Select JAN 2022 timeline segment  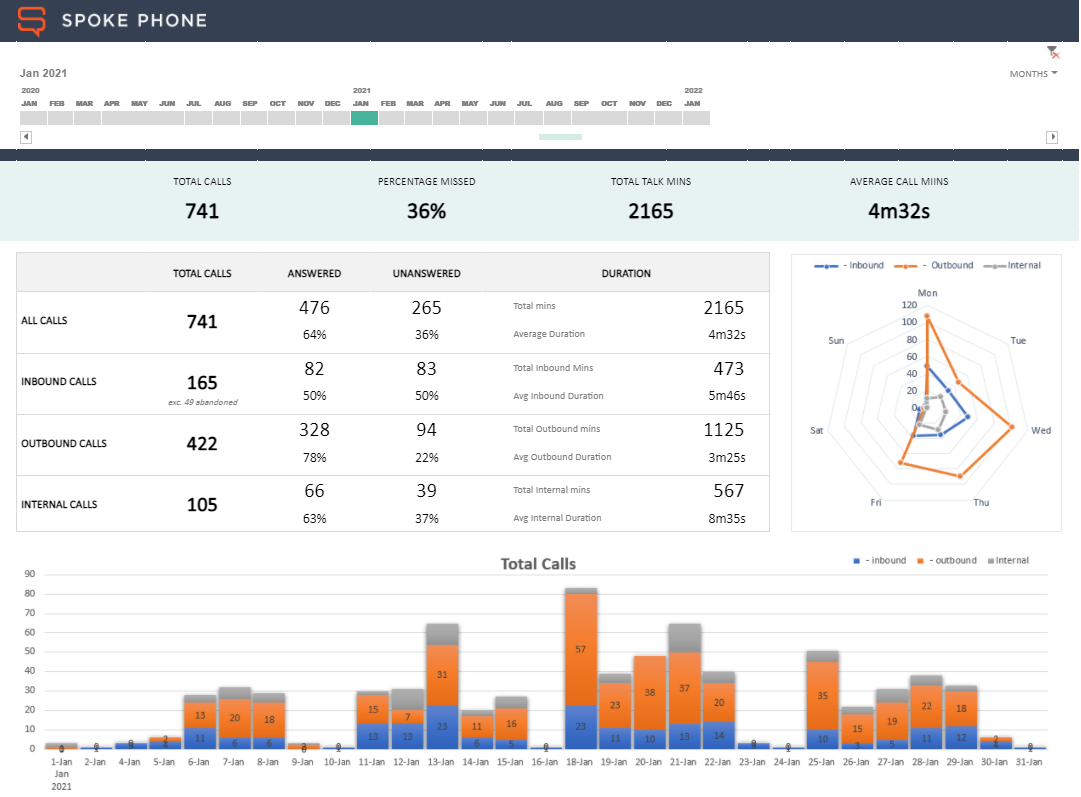(696, 118)
